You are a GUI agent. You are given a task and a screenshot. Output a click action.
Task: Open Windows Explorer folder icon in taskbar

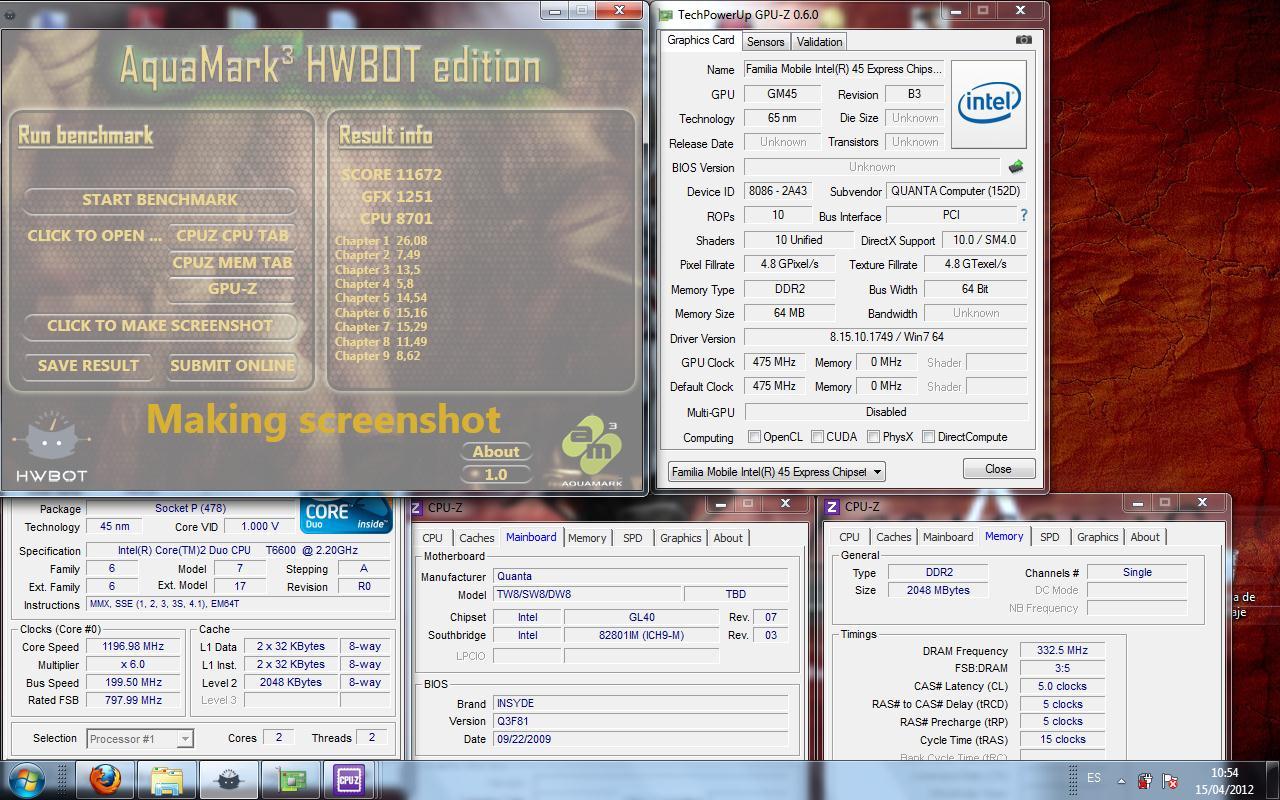tap(167, 779)
